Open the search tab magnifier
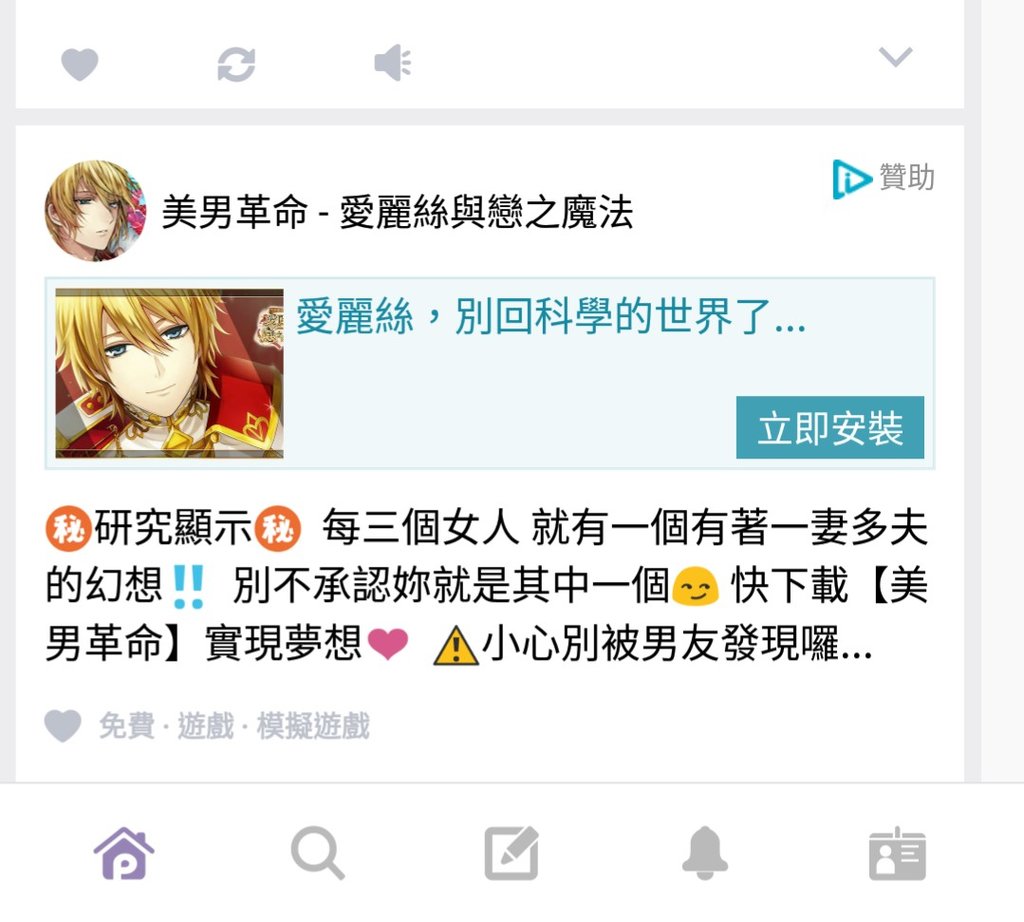The image size is (1024, 922). coord(317,853)
